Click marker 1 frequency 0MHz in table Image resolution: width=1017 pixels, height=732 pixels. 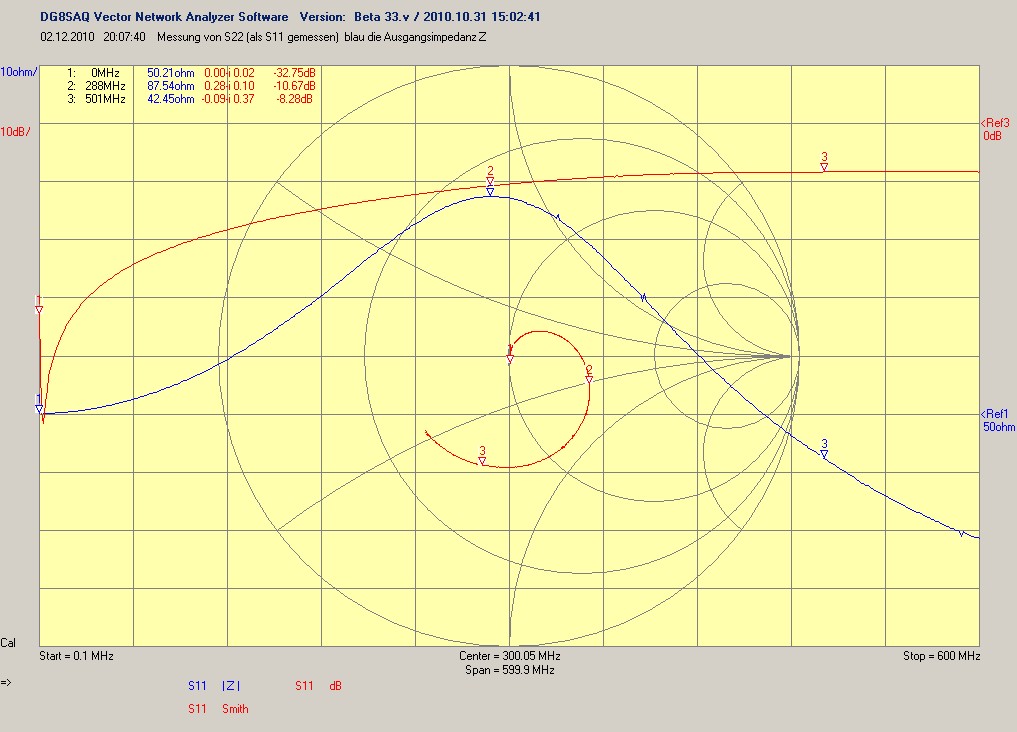coord(105,73)
